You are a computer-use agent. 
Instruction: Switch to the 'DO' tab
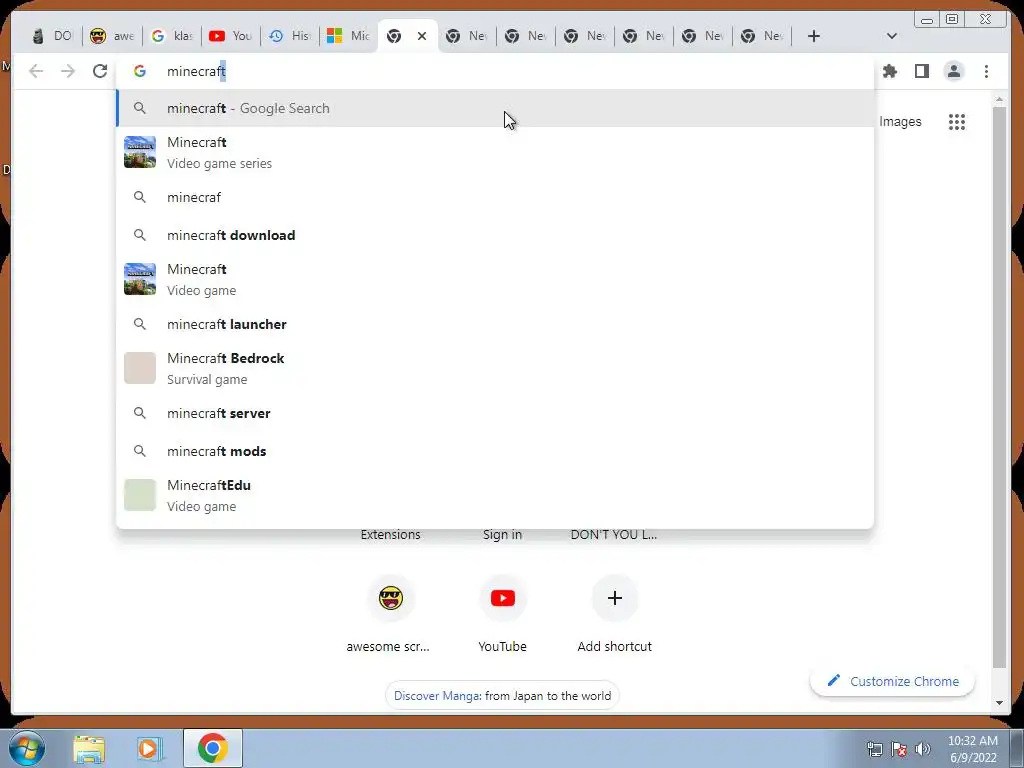pos(52,36)
